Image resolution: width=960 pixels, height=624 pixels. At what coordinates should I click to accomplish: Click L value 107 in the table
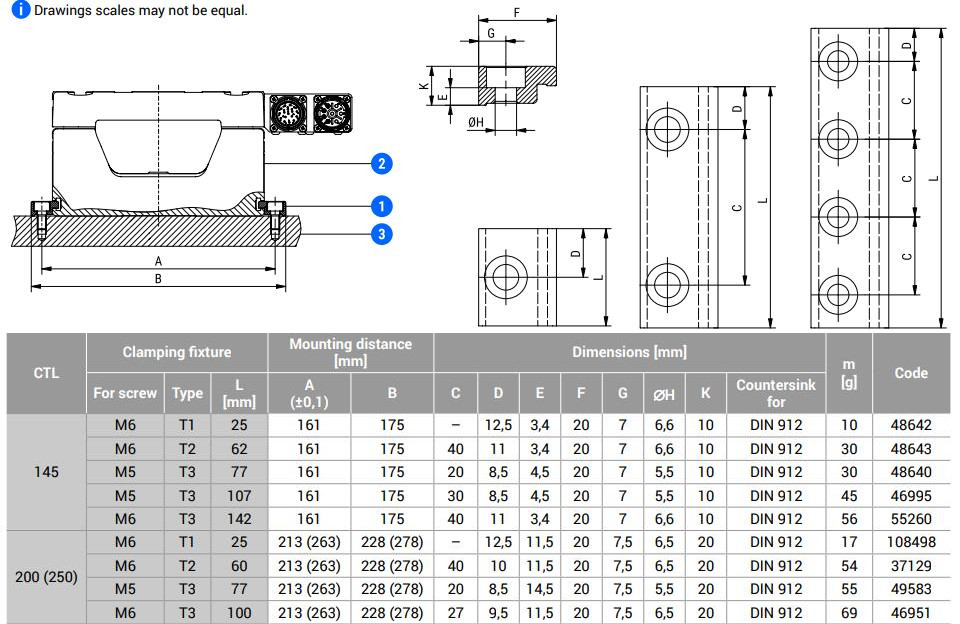click(x=239, y=496)
